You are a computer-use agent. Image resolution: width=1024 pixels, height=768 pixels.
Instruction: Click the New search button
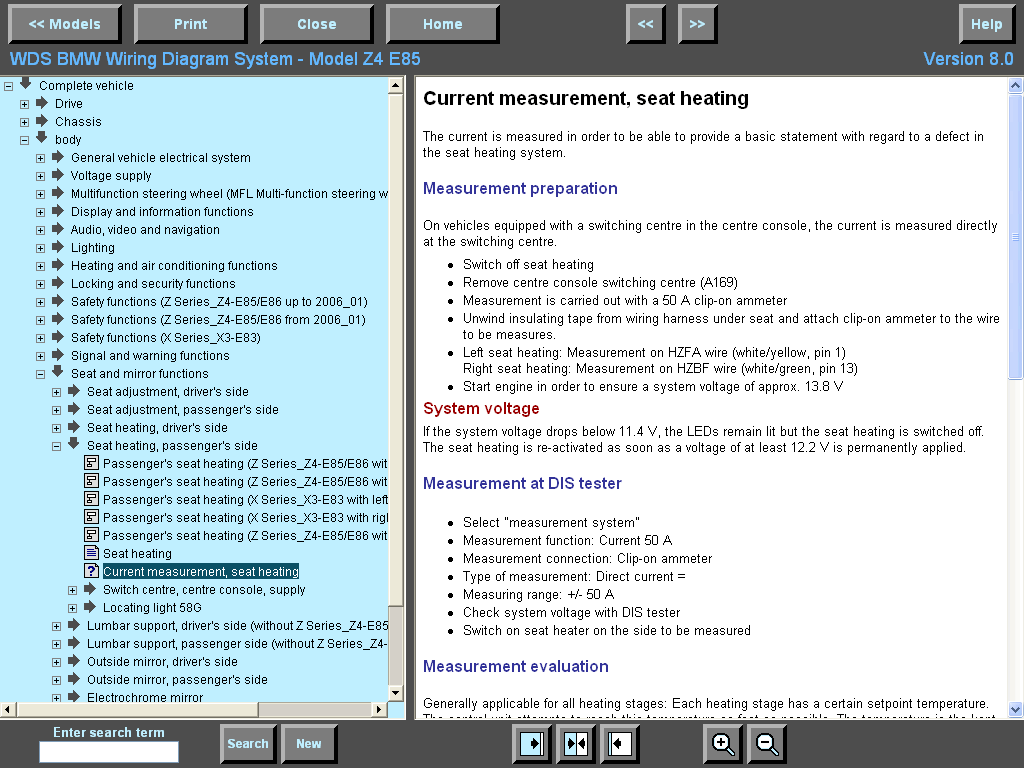[x=309, y=743]
